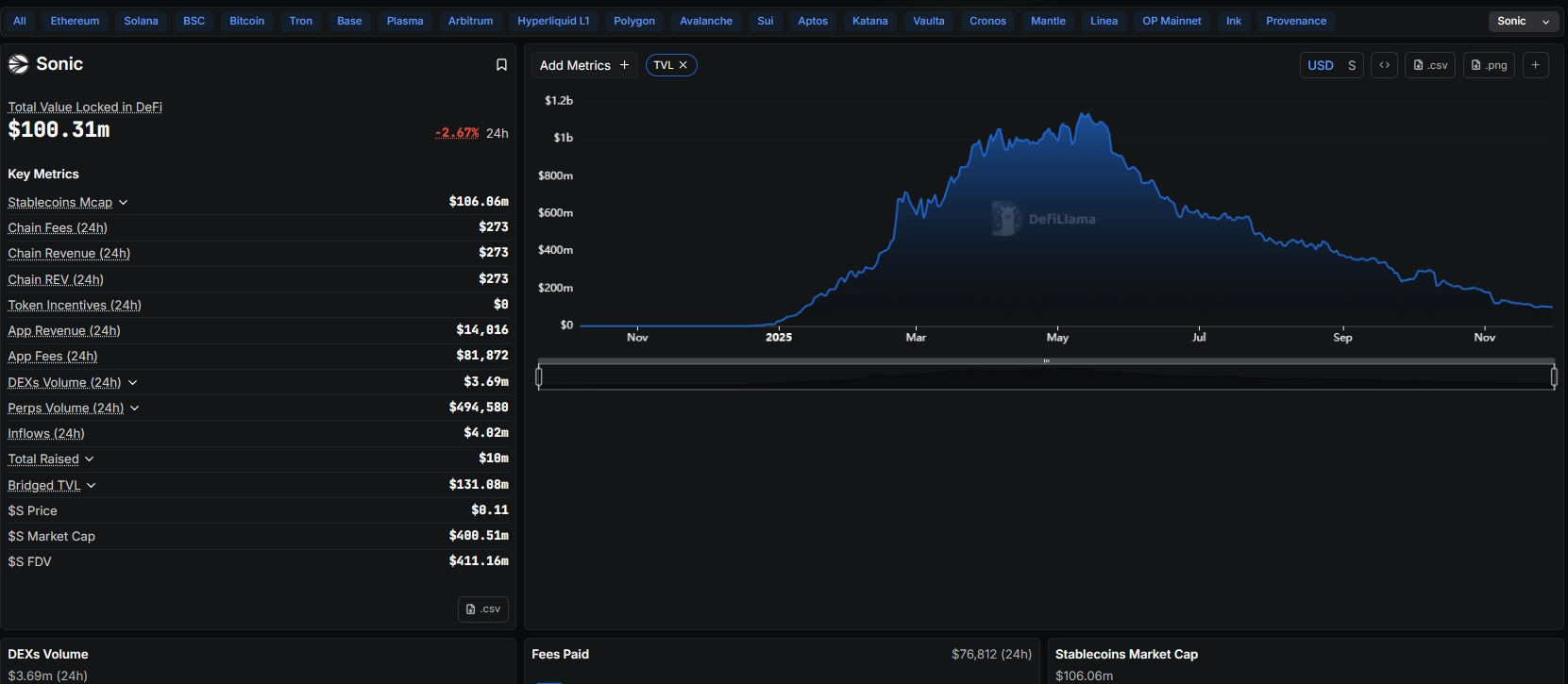Screen dimensions: 1568x684
Task: Open the Sonic chain selector dropdown
Action: click(x=1523, y=21)
